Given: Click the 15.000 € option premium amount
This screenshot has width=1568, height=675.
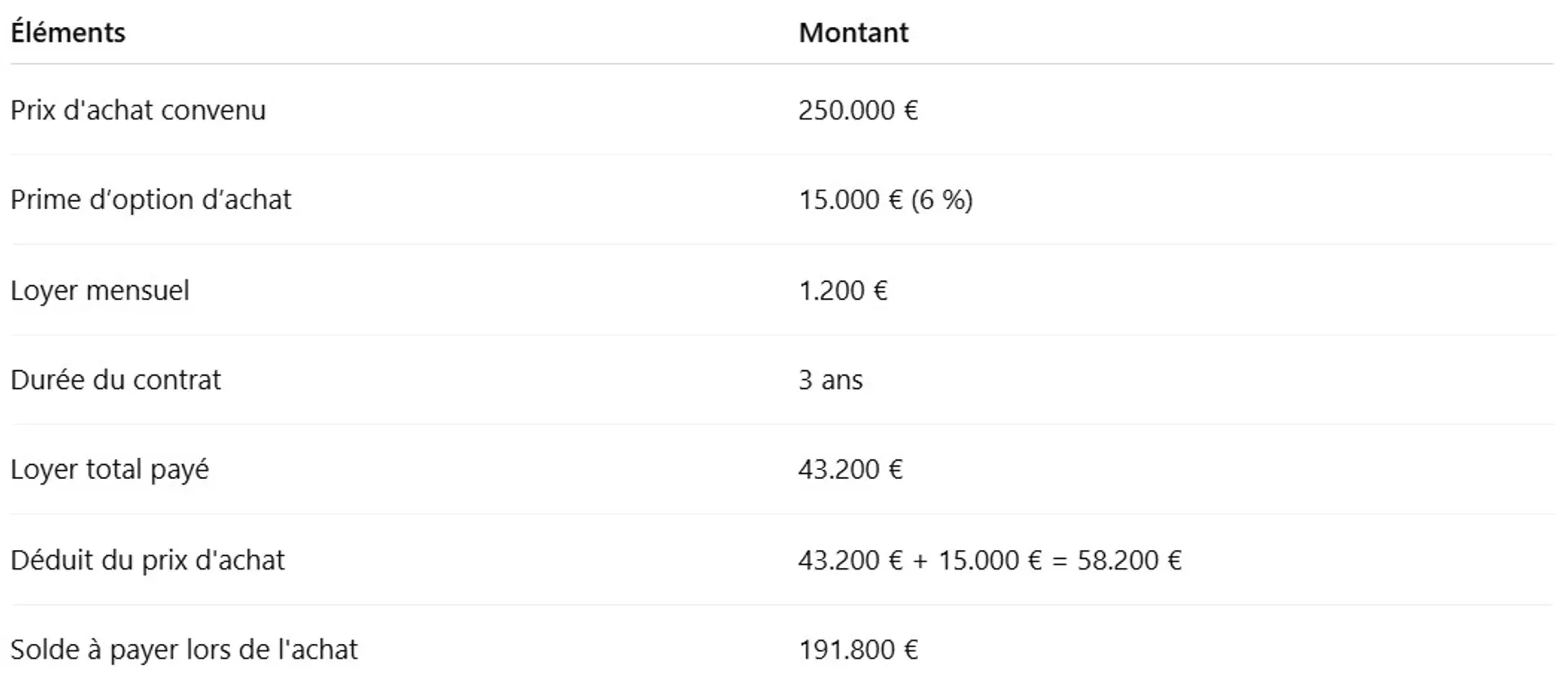Looking at the screenshot, I should pos(849,200).
